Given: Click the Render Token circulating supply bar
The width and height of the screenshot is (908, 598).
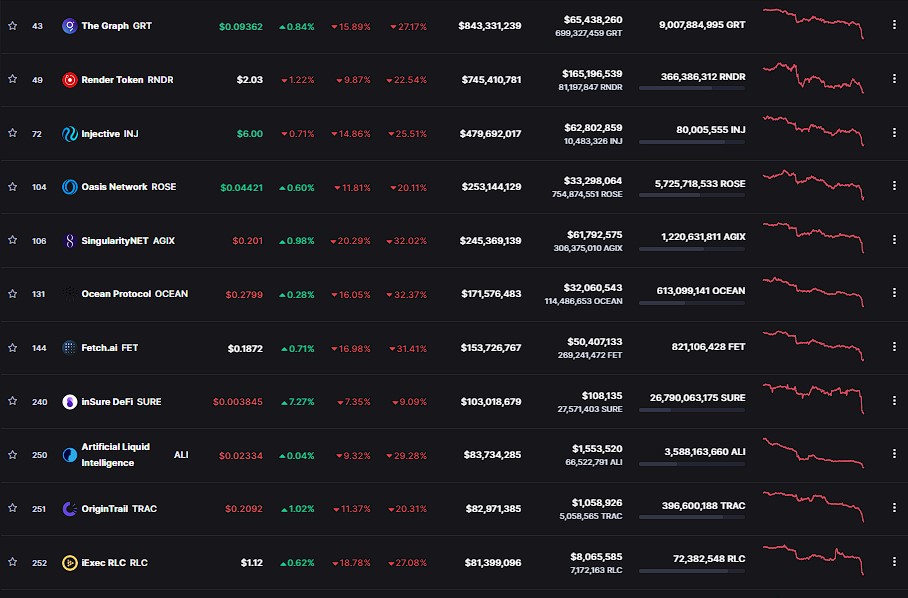Looking at the screenshot, I should (691, 89).
